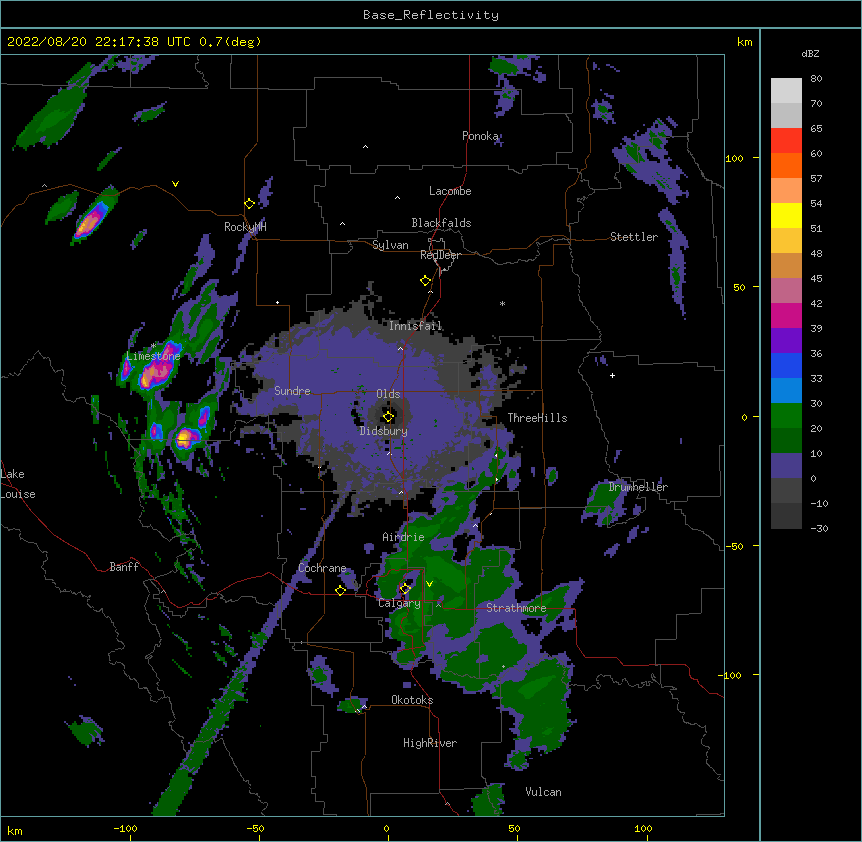The width and height of the screenshot is (862, 842).
Task: Click the Strathmore city label
Action: point(516,608)
